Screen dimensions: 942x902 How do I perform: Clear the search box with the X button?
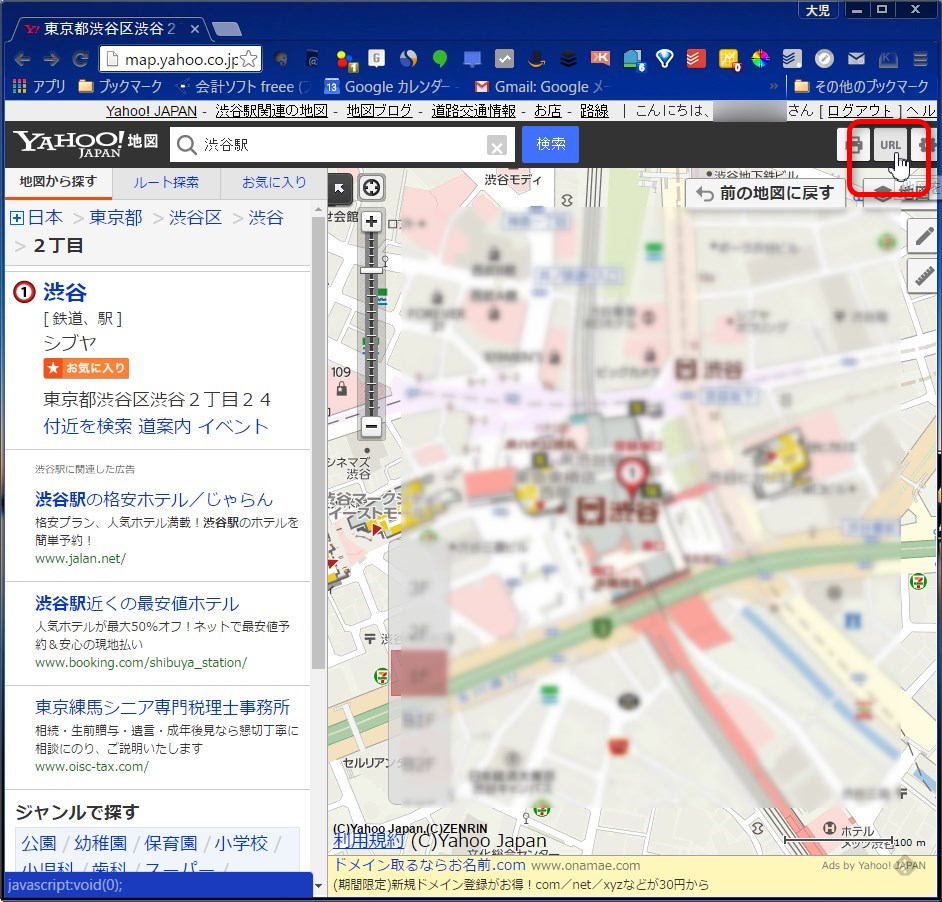496,145
